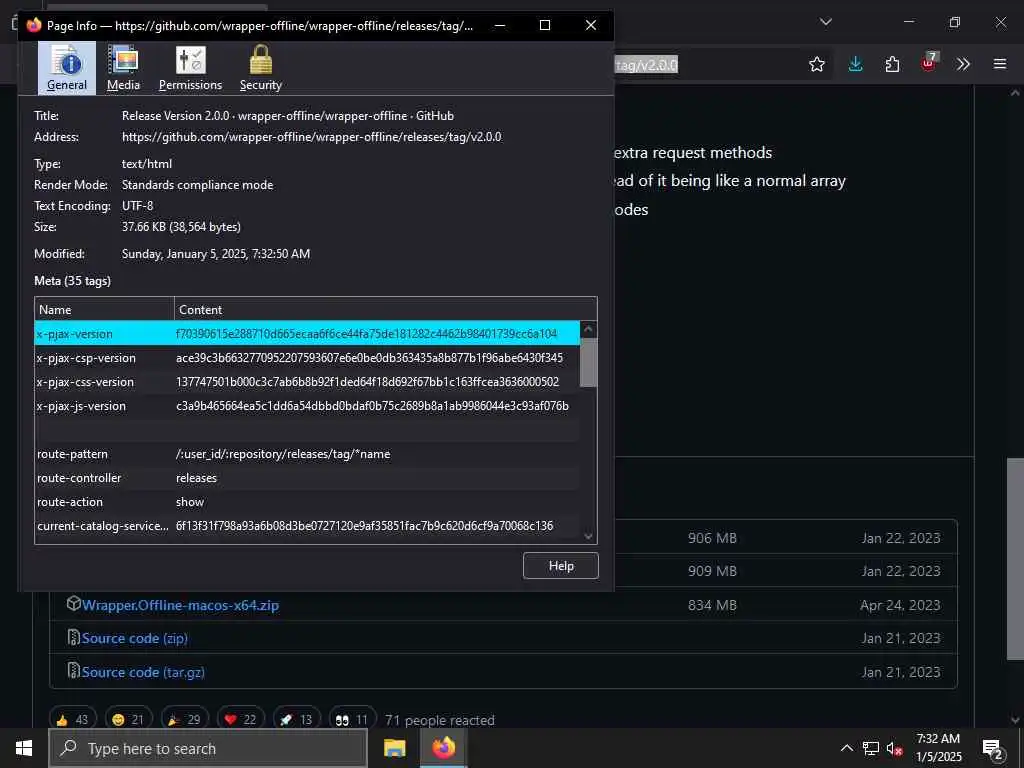Click the package icon beside macos-x64.zip
Screen dimensions: 1024x768
pyautogui.click(x=74, y=603)
